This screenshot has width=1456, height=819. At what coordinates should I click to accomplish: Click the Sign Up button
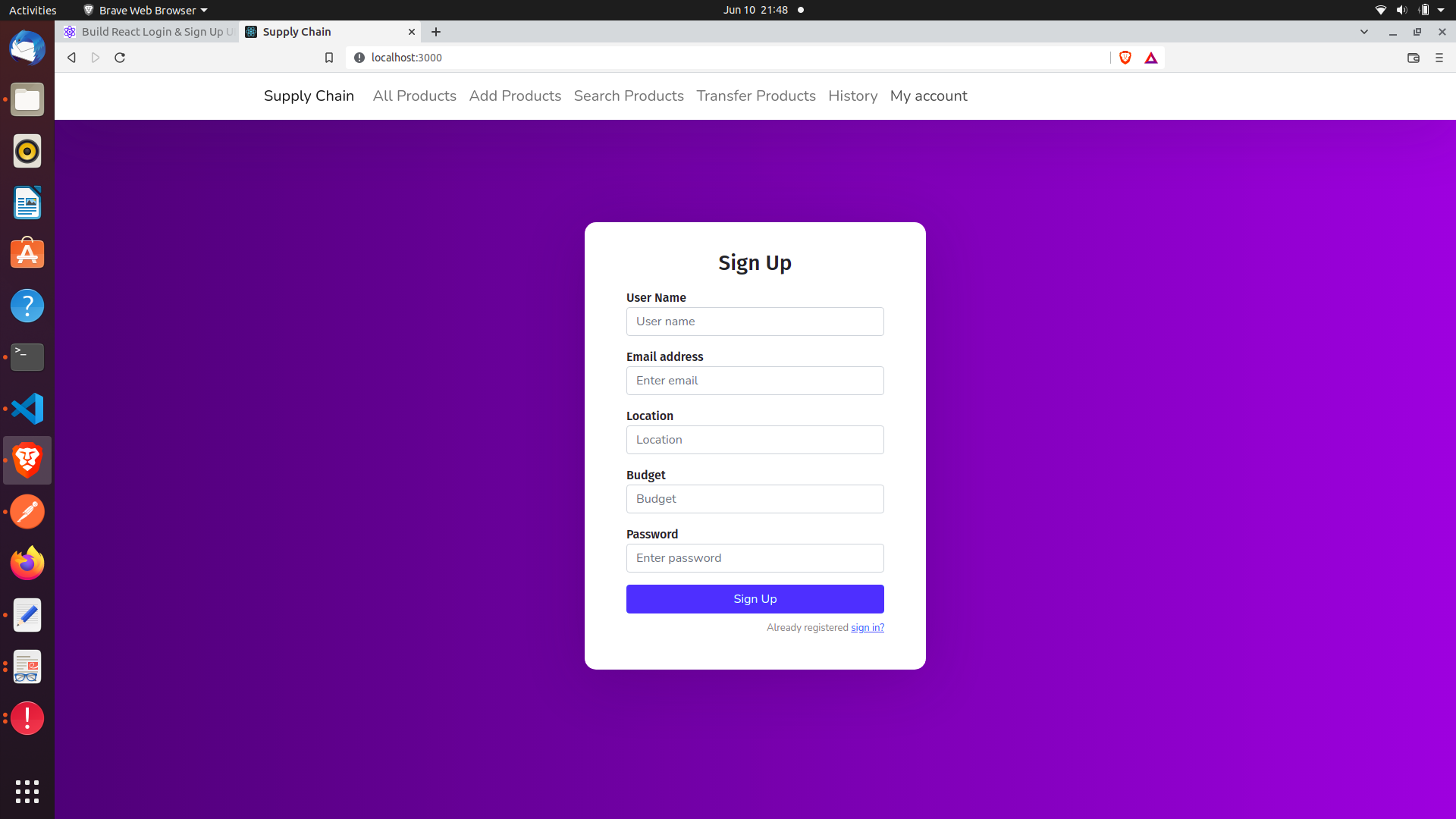tap(755, 599)
